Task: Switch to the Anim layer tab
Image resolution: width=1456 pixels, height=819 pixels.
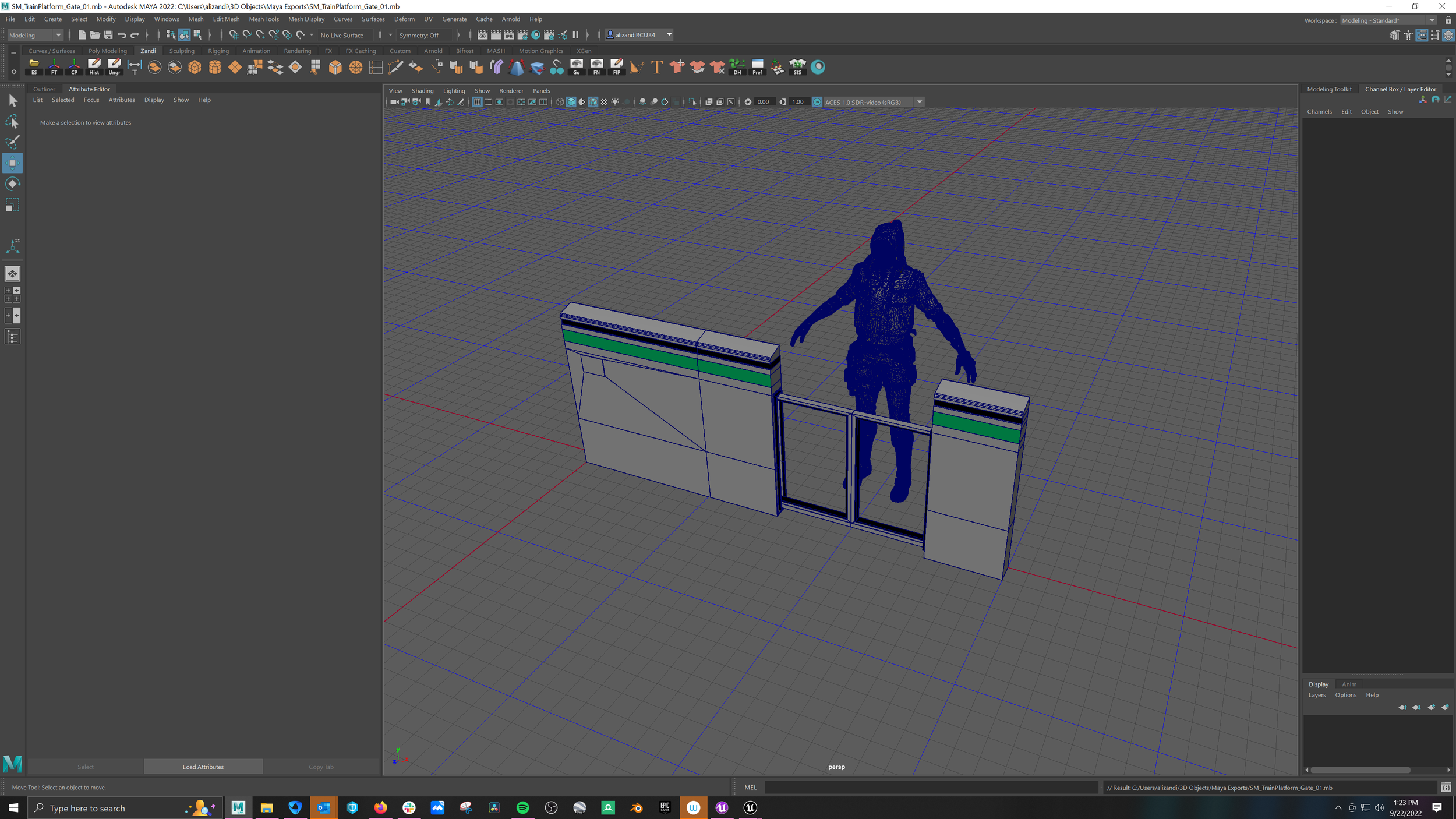Action: 1349,684
